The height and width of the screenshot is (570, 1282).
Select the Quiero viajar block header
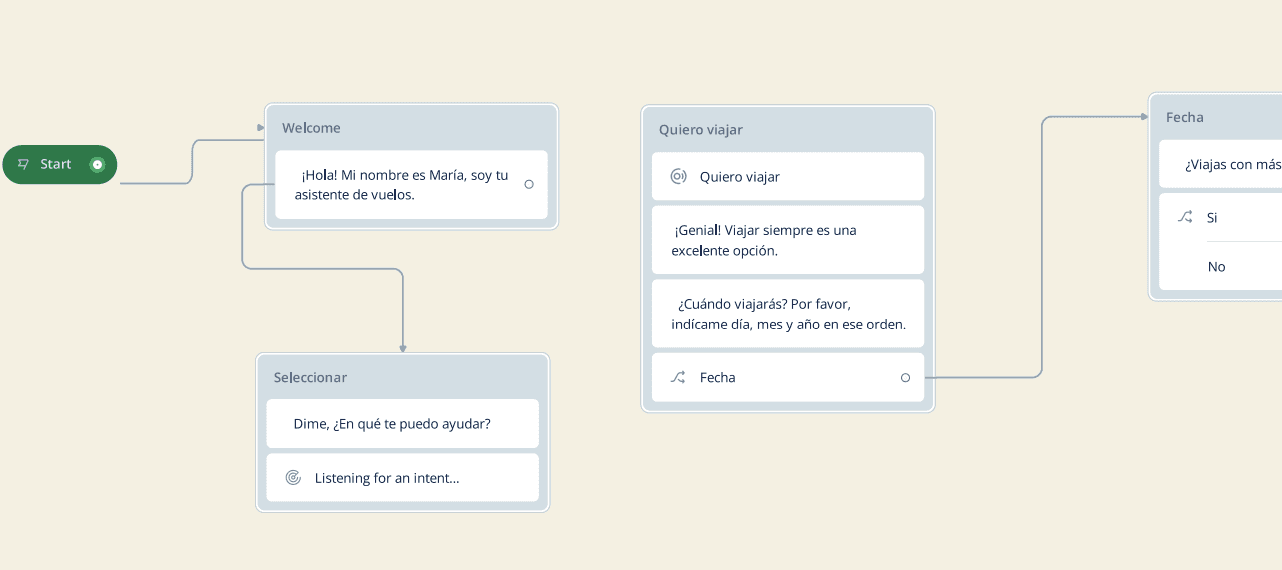(788, 130)
